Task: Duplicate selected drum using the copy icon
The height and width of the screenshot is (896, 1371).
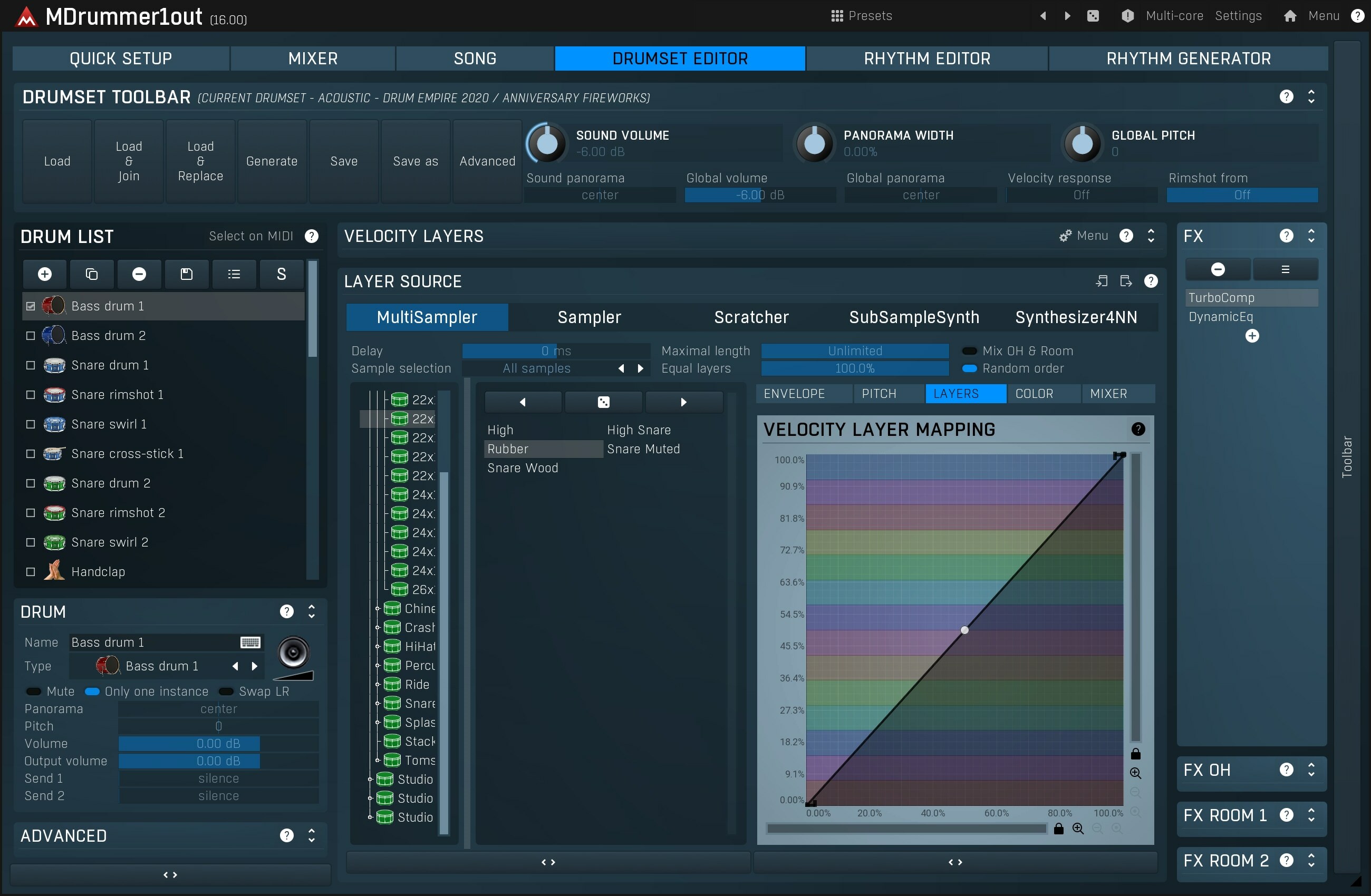Action: click(x=91, y=274)
